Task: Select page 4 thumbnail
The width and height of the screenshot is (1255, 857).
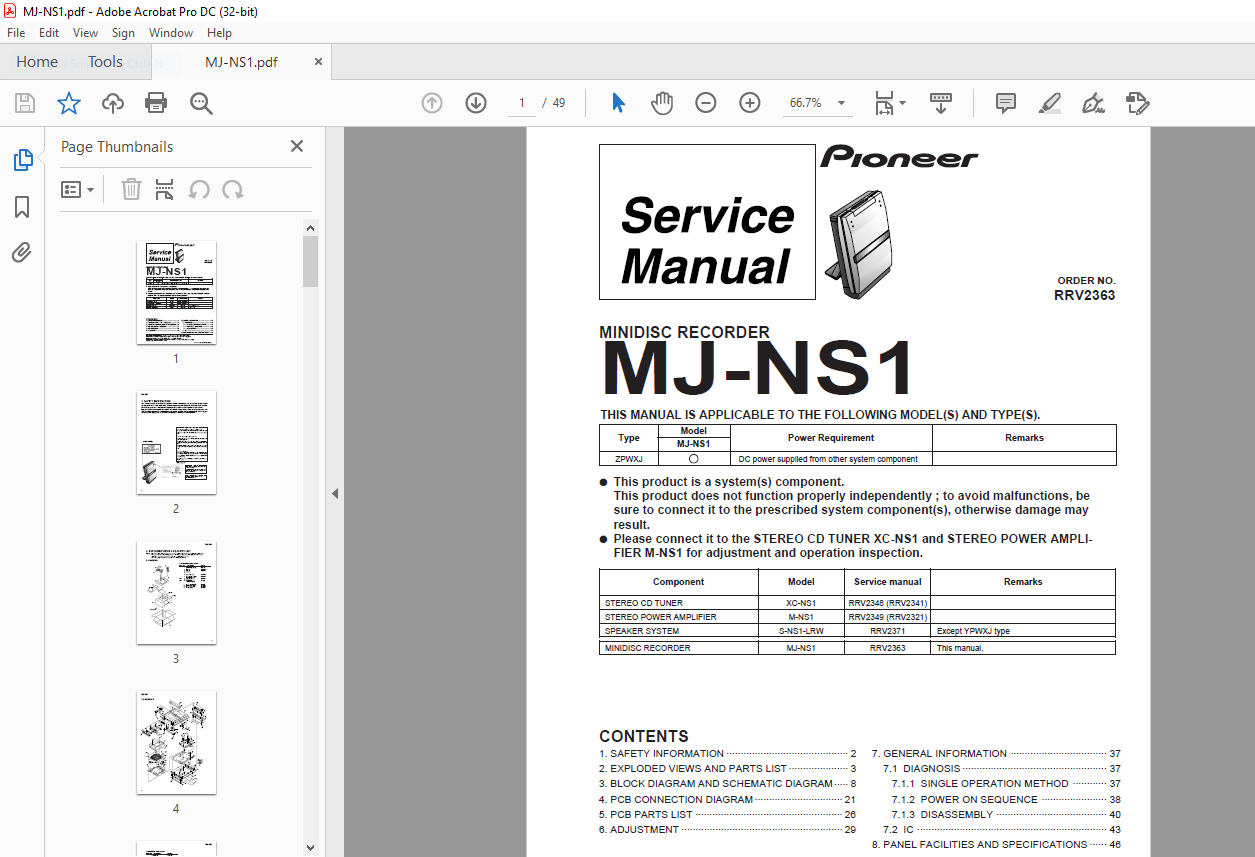Action: pos(176,742)
